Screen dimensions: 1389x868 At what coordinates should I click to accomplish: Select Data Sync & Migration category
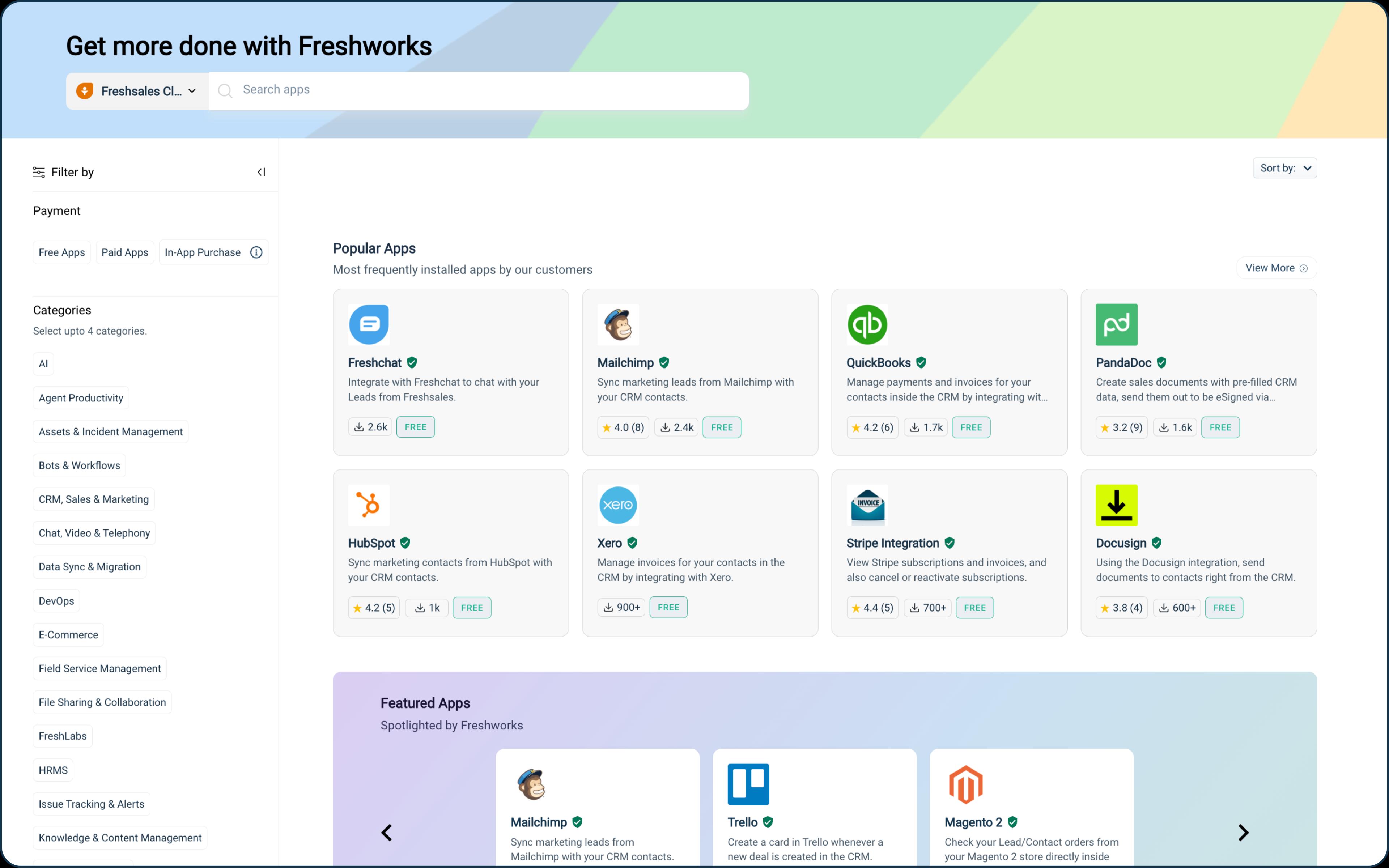[90, 567]
